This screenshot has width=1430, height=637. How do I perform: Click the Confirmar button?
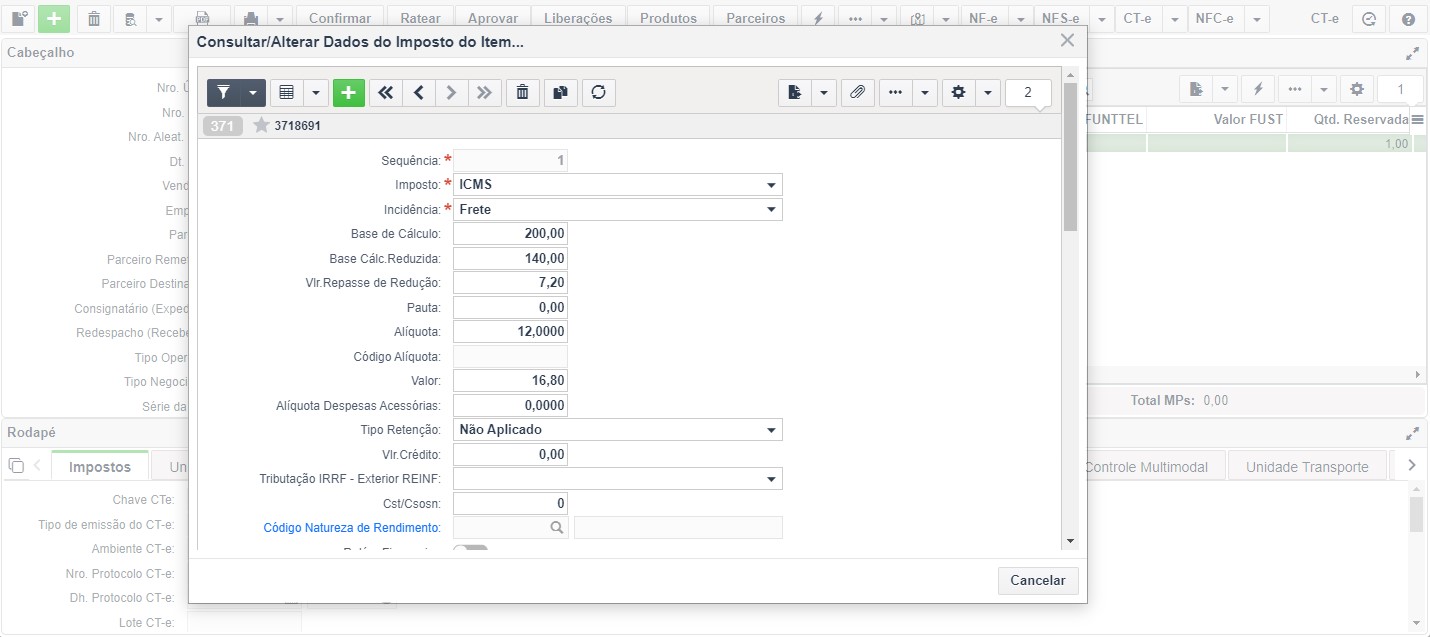coord(340,18)
